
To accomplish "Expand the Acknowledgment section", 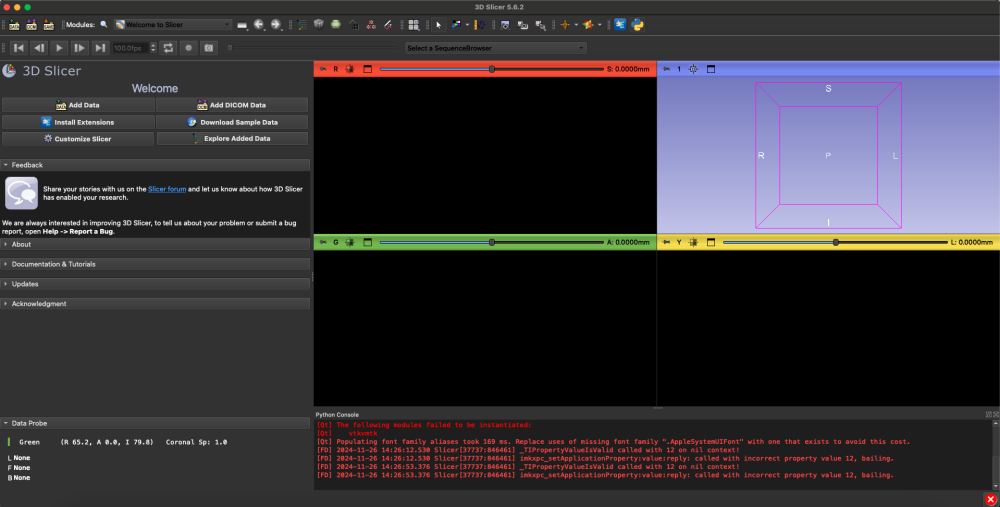I will (x=39, y=303).
